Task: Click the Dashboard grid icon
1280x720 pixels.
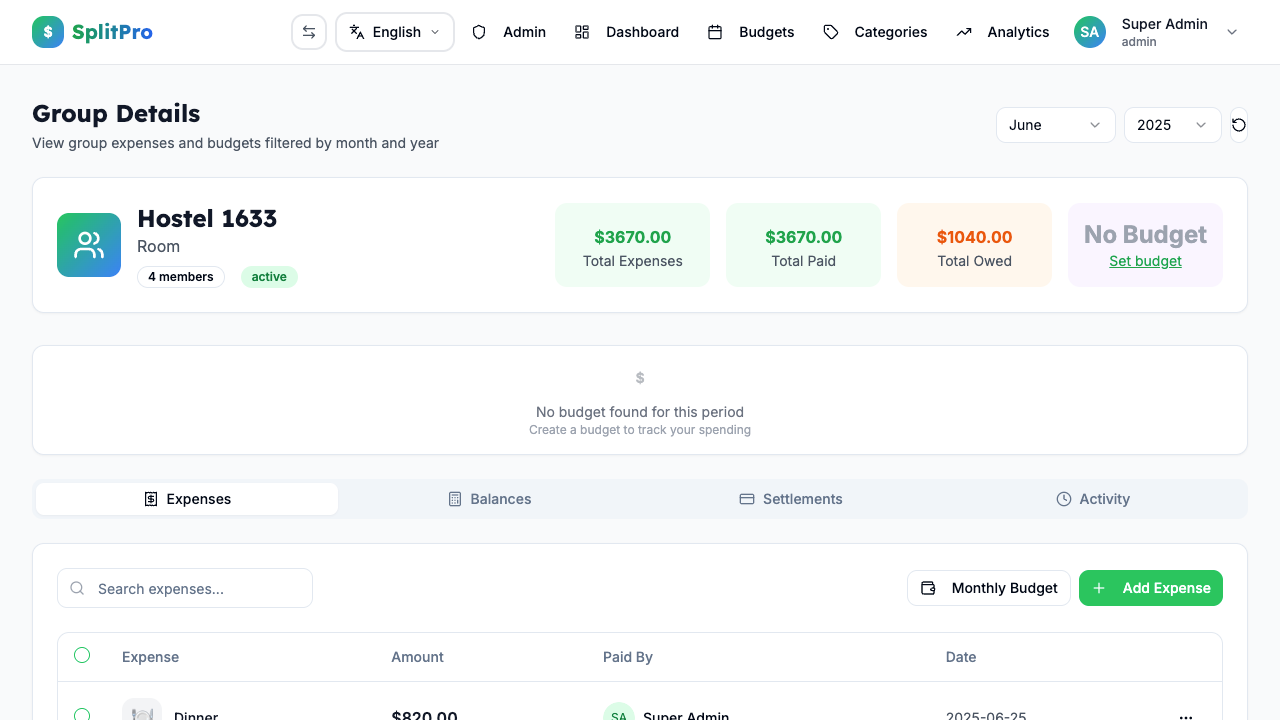Action: click(582, 32)
